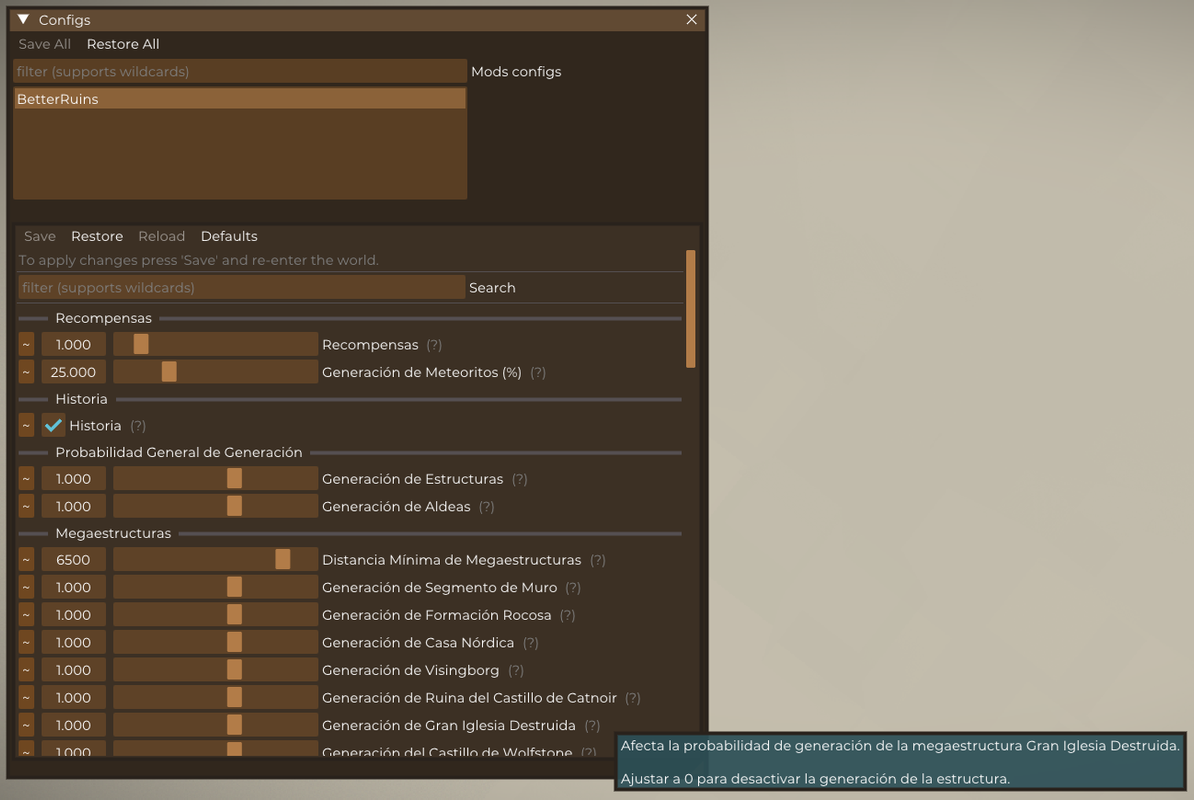
Task: Click help mark for Gran Iglesia Destruida
Action: [592, 725]
